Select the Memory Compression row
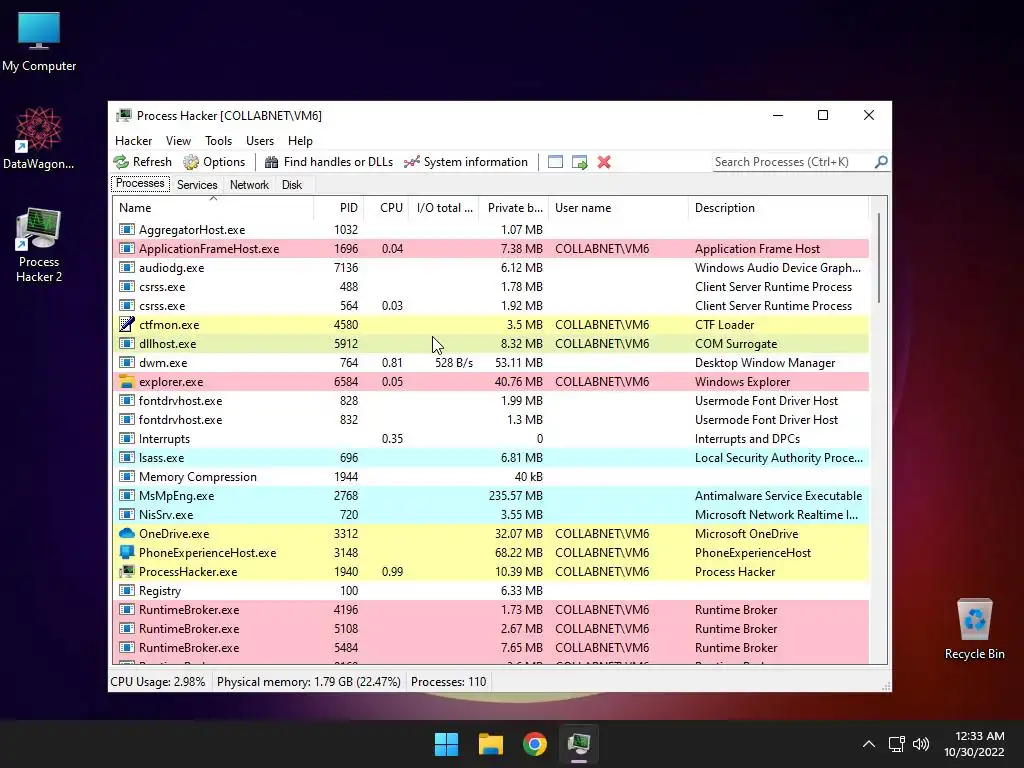Image resolution: width=1024 pixels, height=768 pixels. tap(491, 477)
